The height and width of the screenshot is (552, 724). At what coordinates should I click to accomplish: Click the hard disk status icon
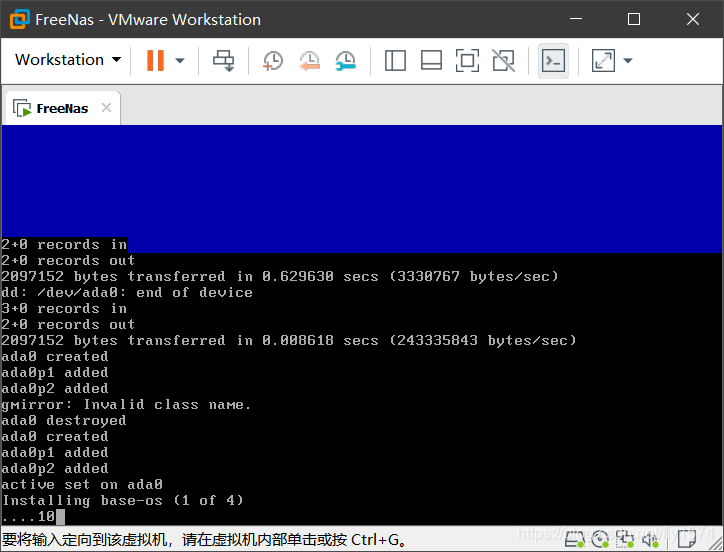[x=575, y=539]
